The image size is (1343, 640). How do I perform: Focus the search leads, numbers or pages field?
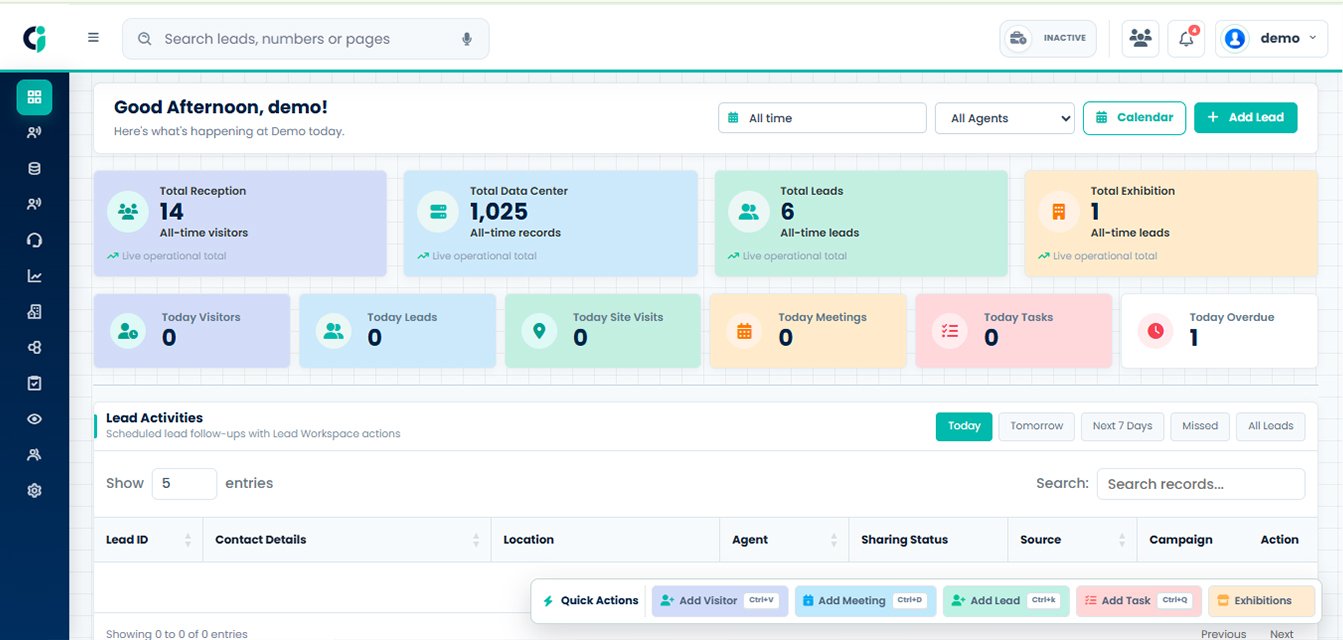(306, 39)
